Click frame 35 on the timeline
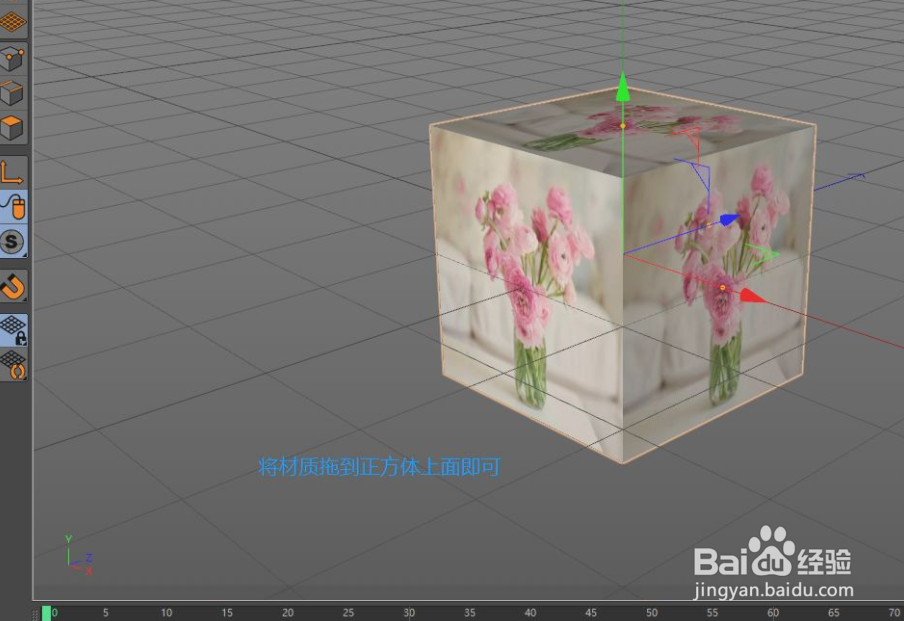The image size is (904, 621). pos(469,612)
